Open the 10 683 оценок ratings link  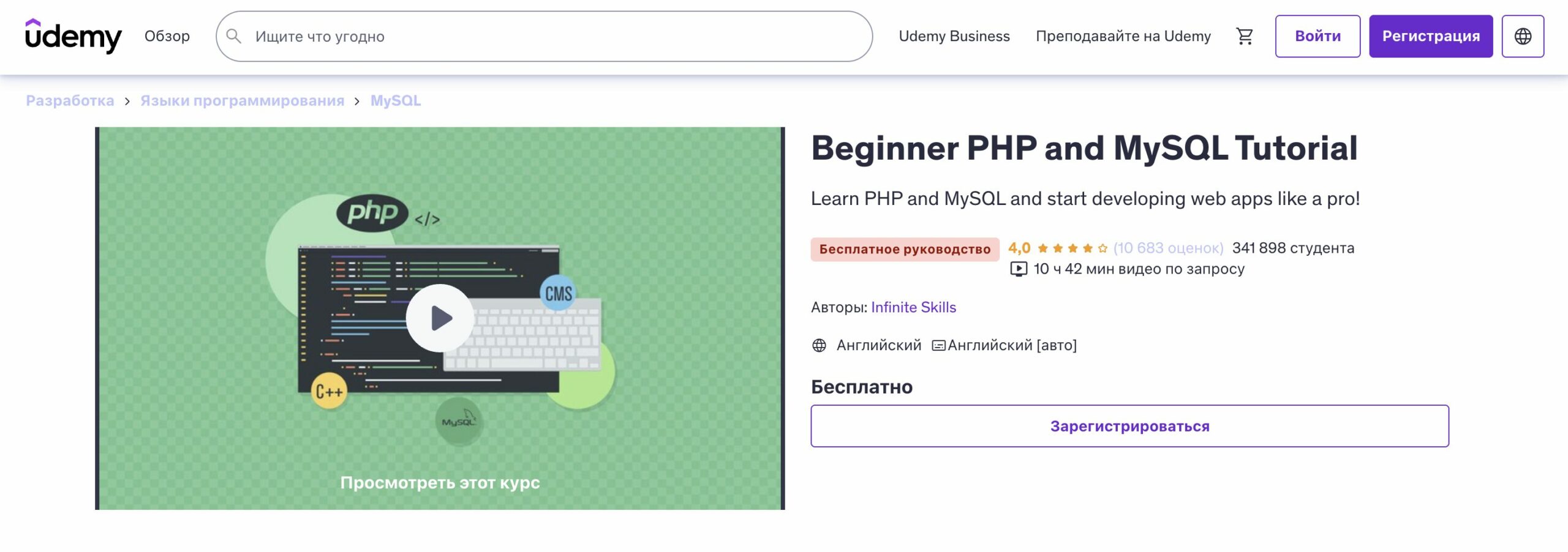1168,248
